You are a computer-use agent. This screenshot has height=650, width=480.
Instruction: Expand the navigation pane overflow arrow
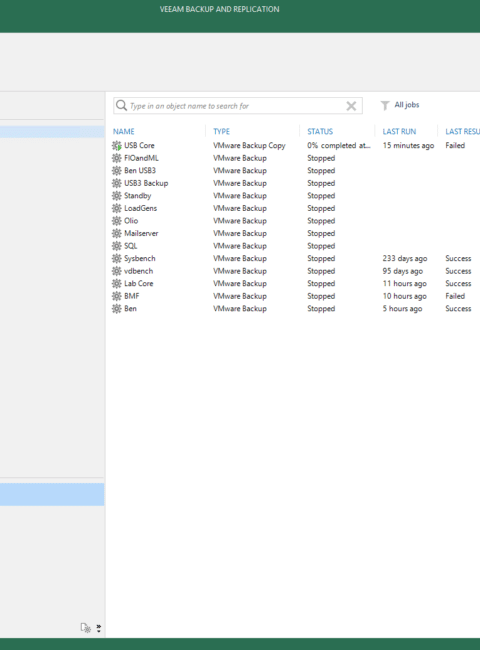click(x=99, y=628)
